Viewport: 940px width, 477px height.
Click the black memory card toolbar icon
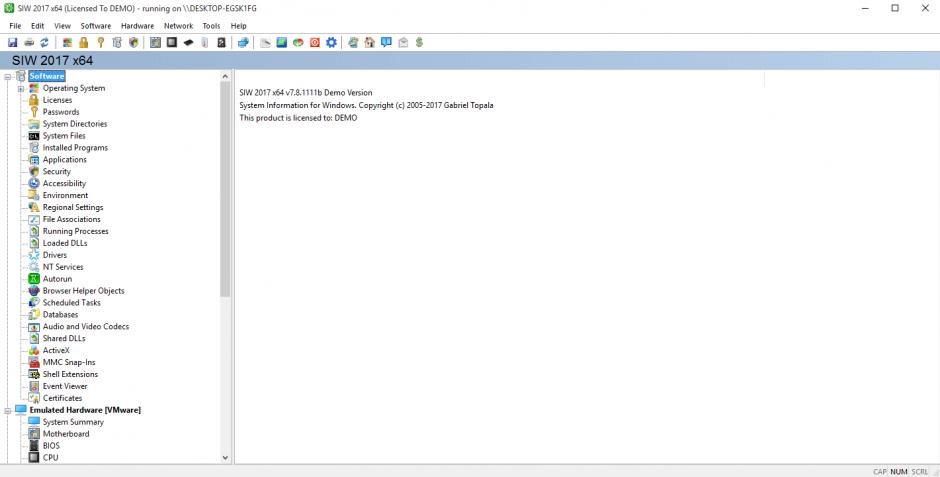point(188,43)
